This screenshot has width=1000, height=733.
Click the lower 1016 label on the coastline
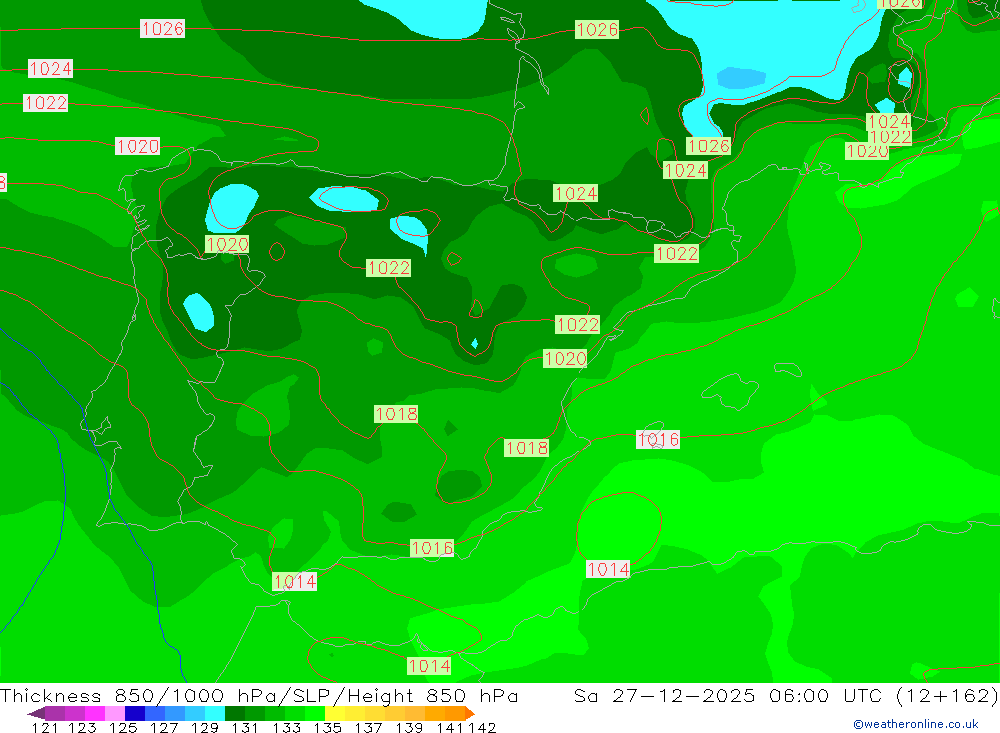click(x=432, y=548)
